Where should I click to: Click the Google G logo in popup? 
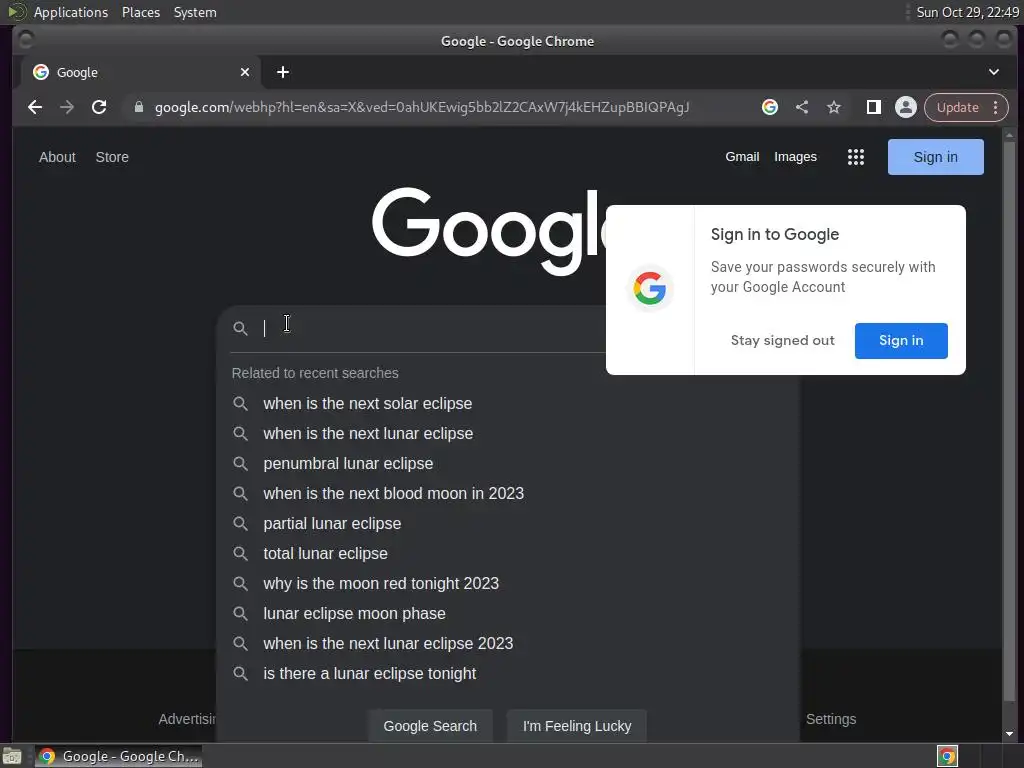point(650,288)
